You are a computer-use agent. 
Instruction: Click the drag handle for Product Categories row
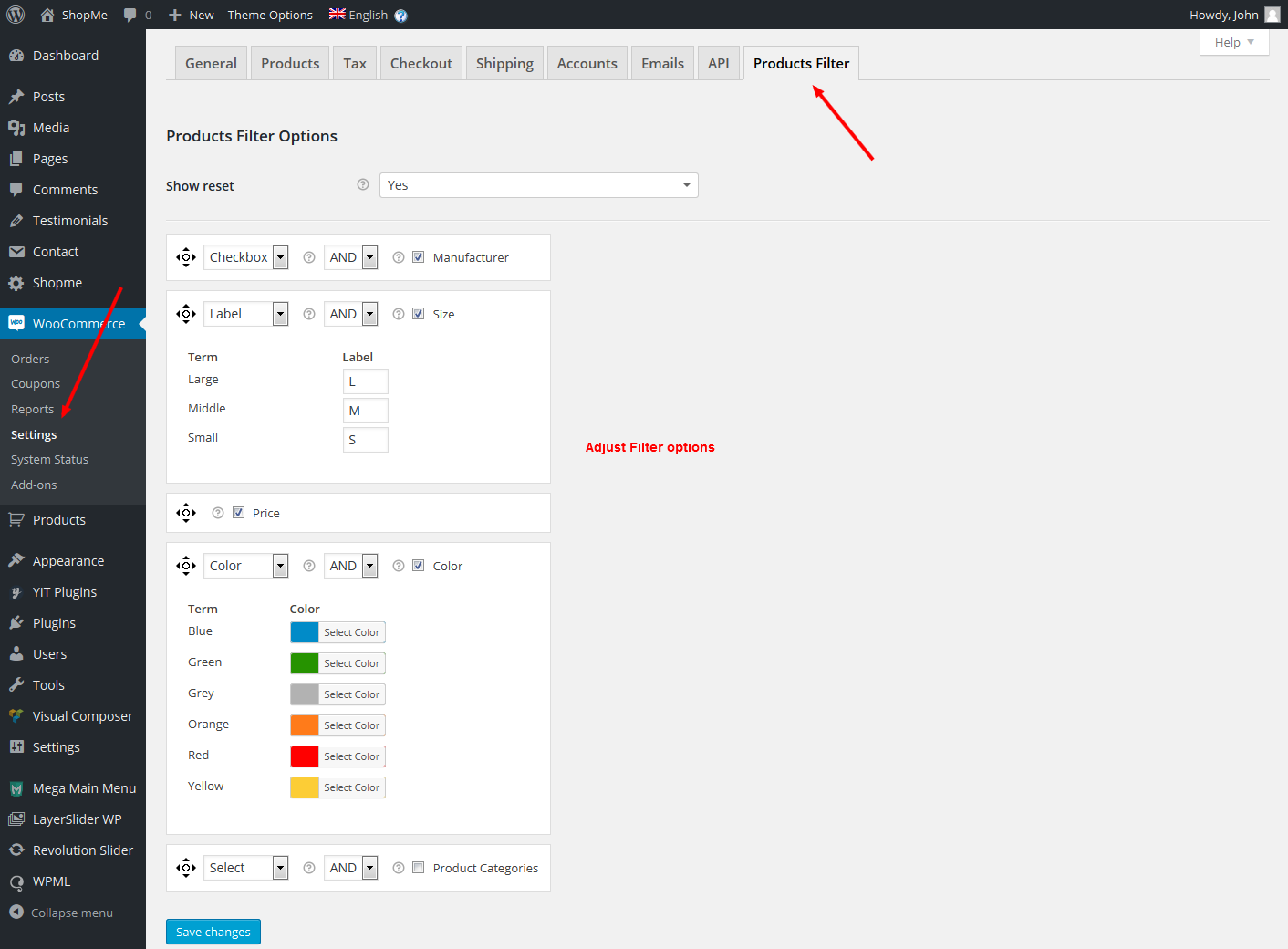point(186,868)
